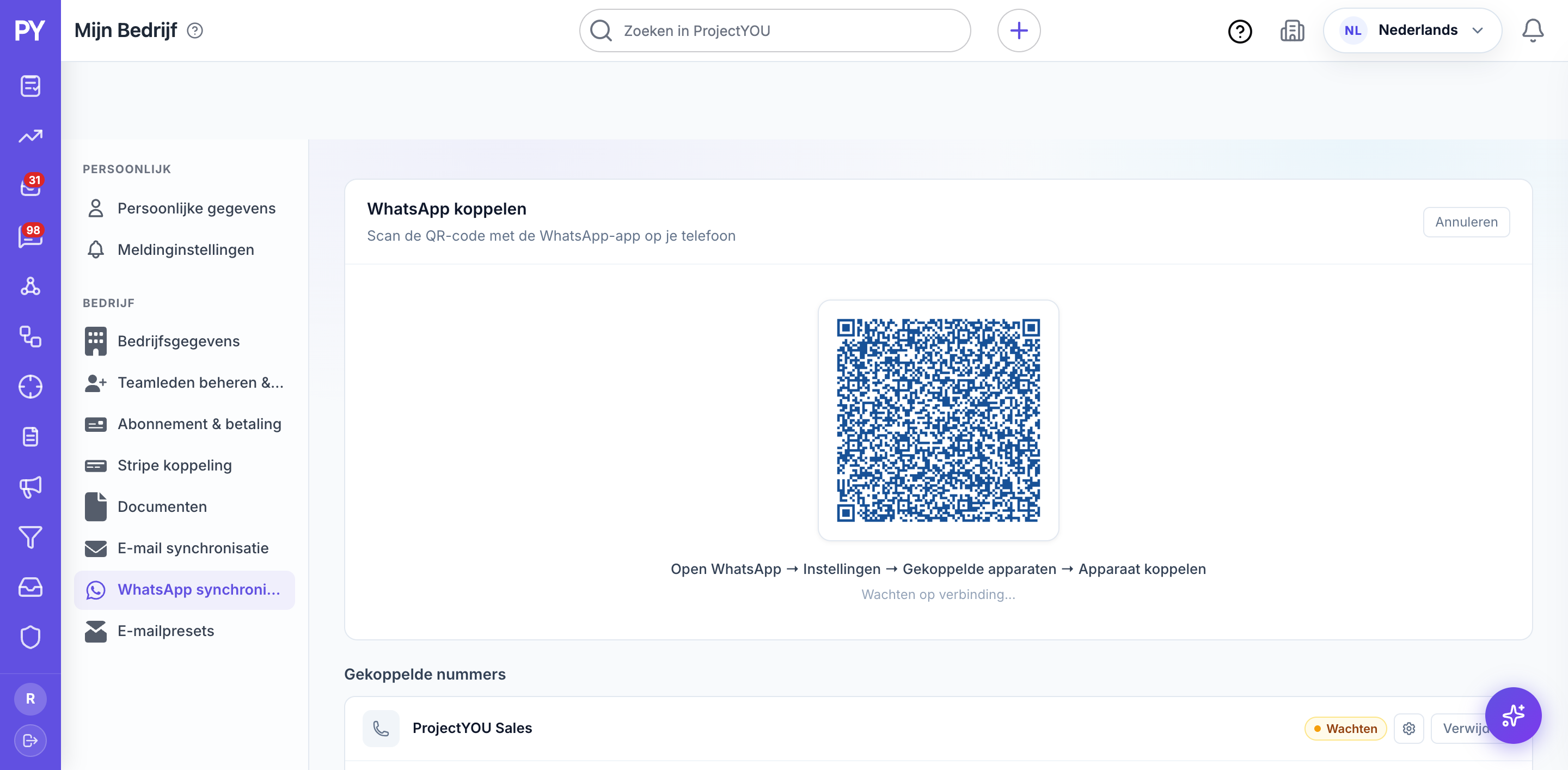The height and width of the screenshot is (770, 1568).
Task: Open the megaphone campaigns icon in the sidebar
Action: click(x=30, y=487)
